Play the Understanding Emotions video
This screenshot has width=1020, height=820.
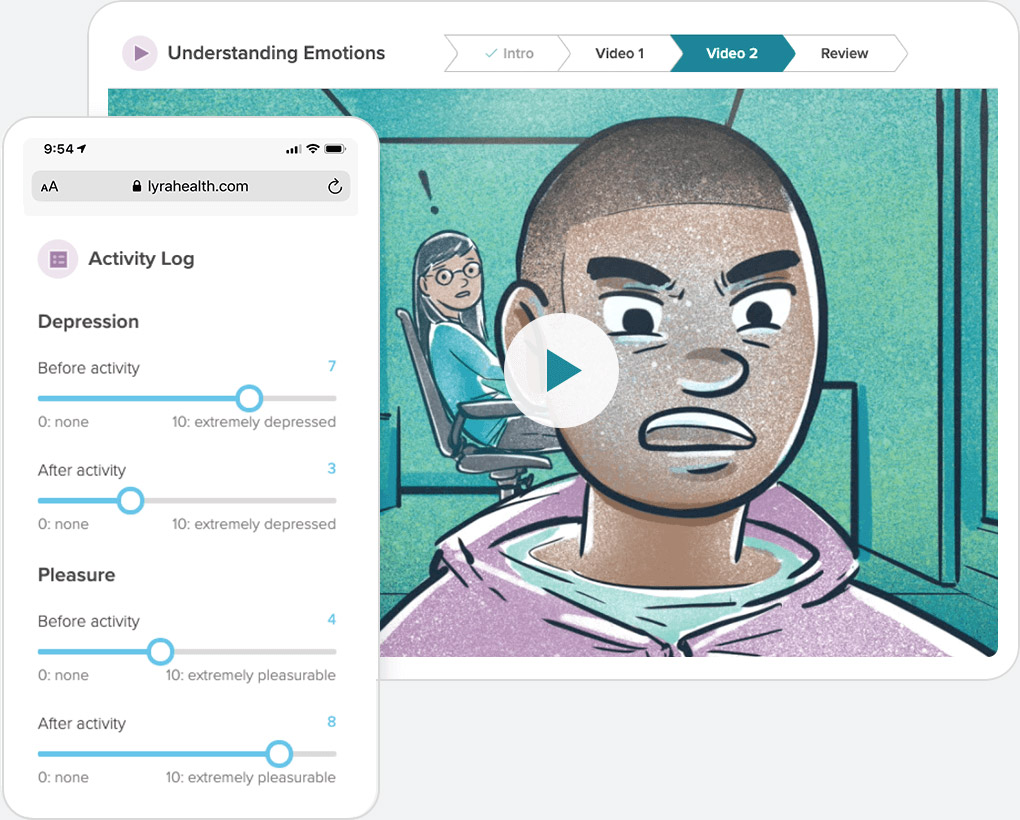point(561,370)
